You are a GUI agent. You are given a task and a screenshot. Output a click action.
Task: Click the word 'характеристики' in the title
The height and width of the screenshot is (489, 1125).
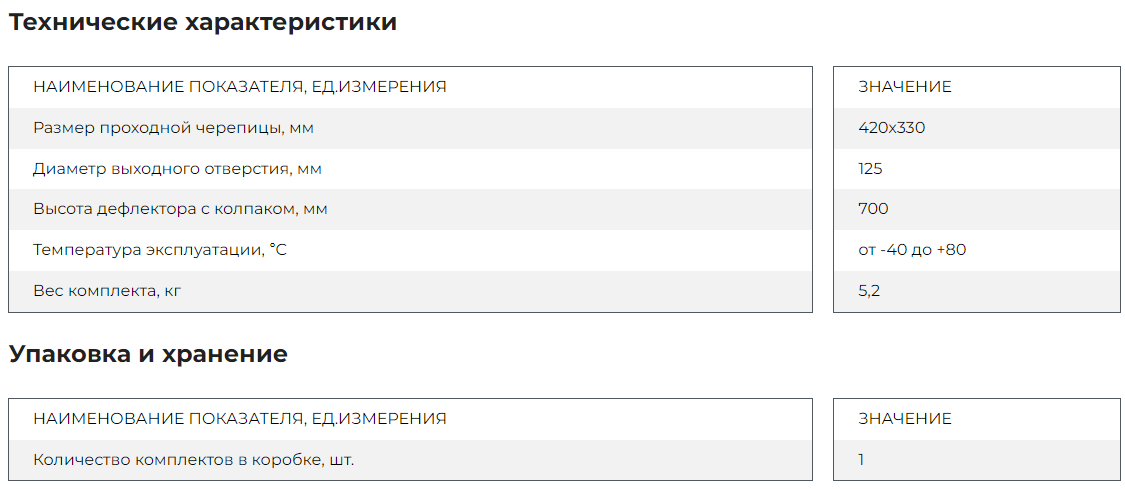291,22
